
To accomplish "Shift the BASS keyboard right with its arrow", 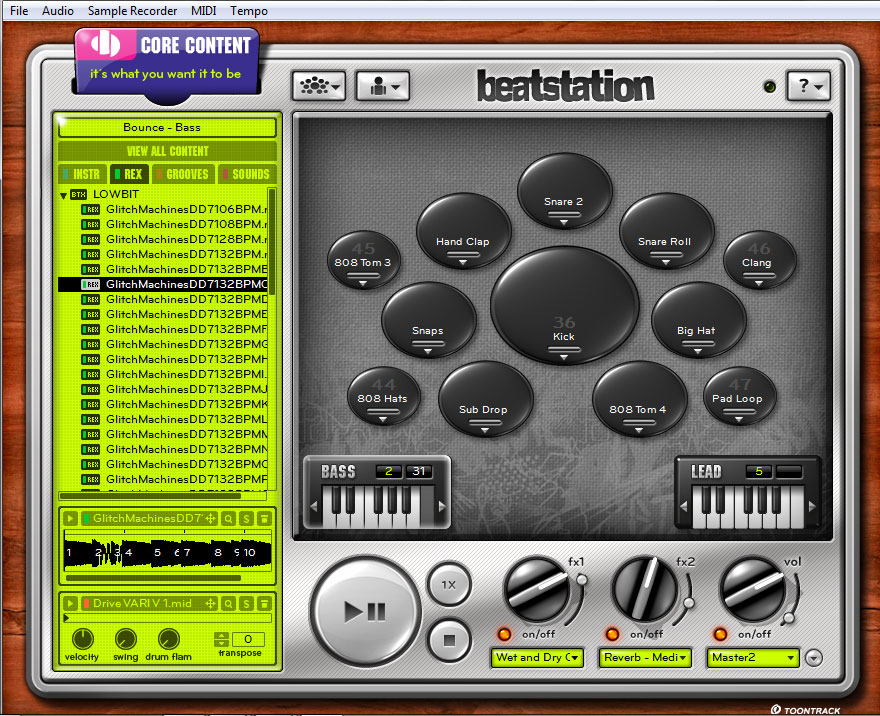I will point(442,506).
